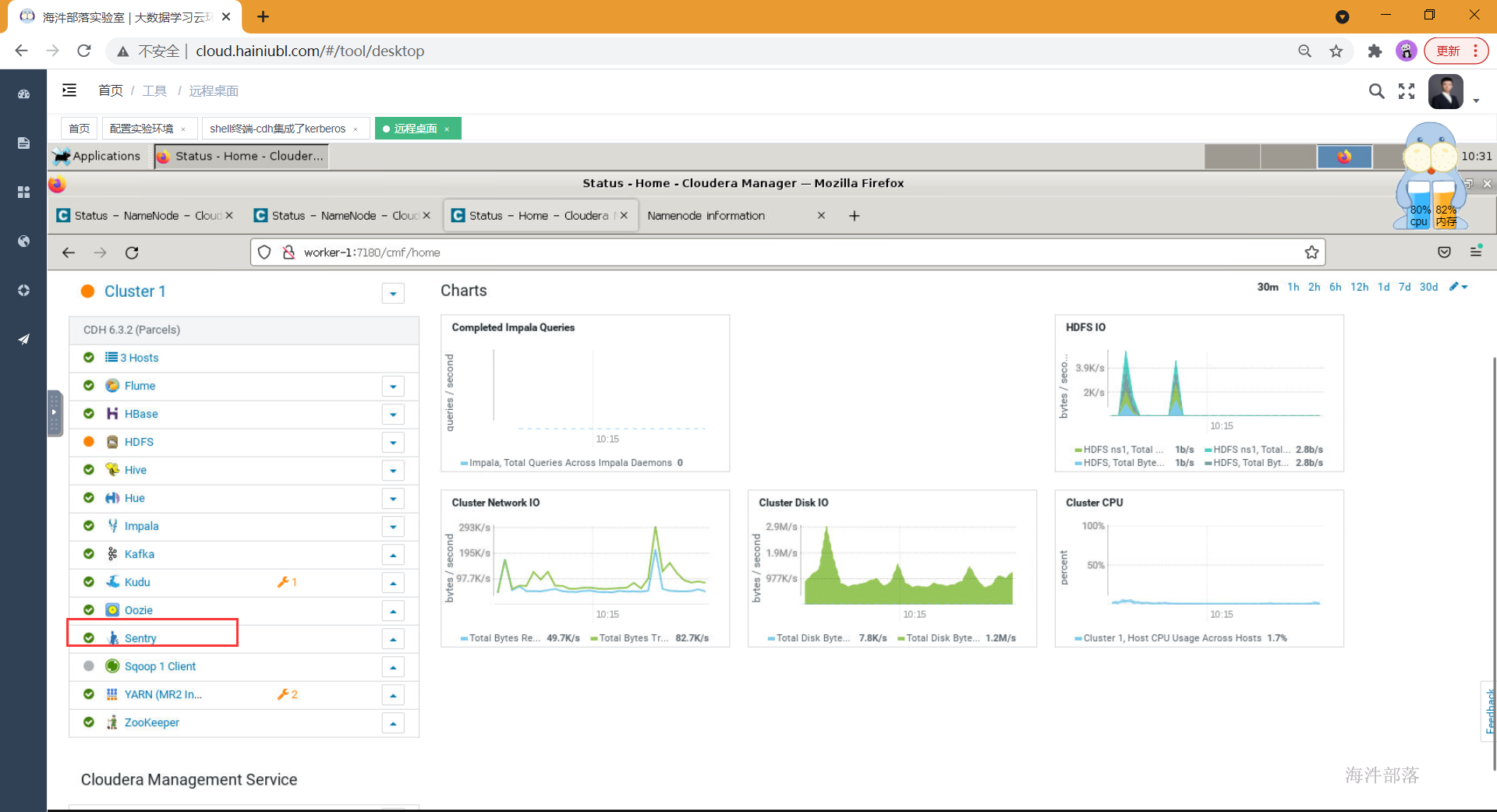The width and height of the screenshot is (1497, 812).
Task: Click Chrome 更新 update button
Action: click(1456, 51)
